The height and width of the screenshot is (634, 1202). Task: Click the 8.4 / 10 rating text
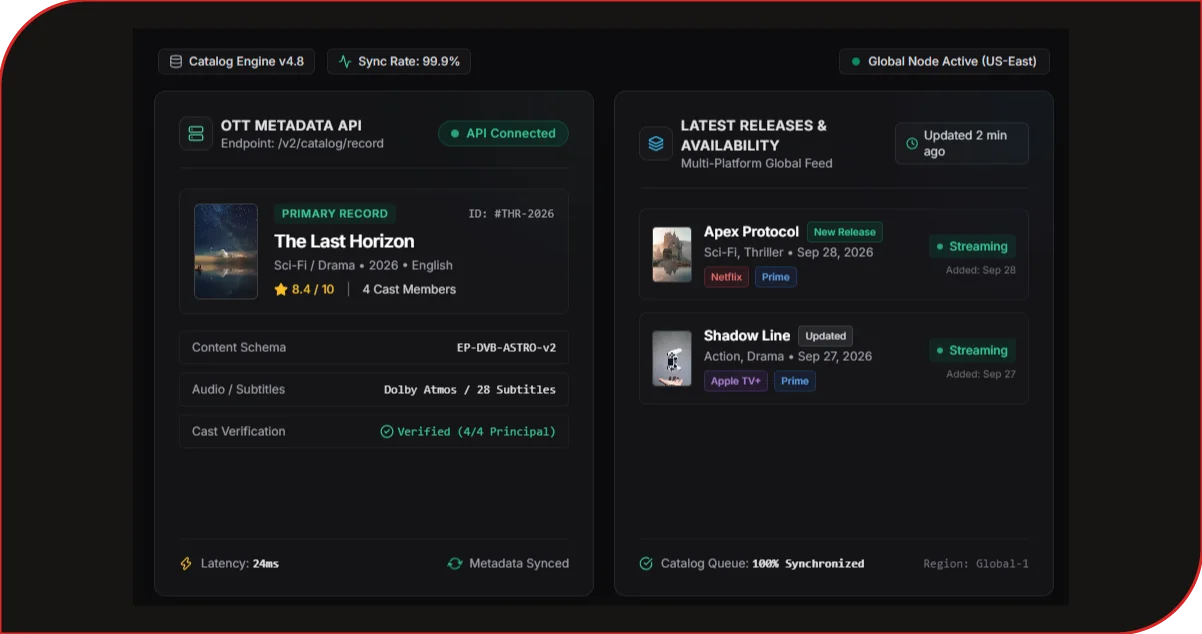tap(313, 289)
